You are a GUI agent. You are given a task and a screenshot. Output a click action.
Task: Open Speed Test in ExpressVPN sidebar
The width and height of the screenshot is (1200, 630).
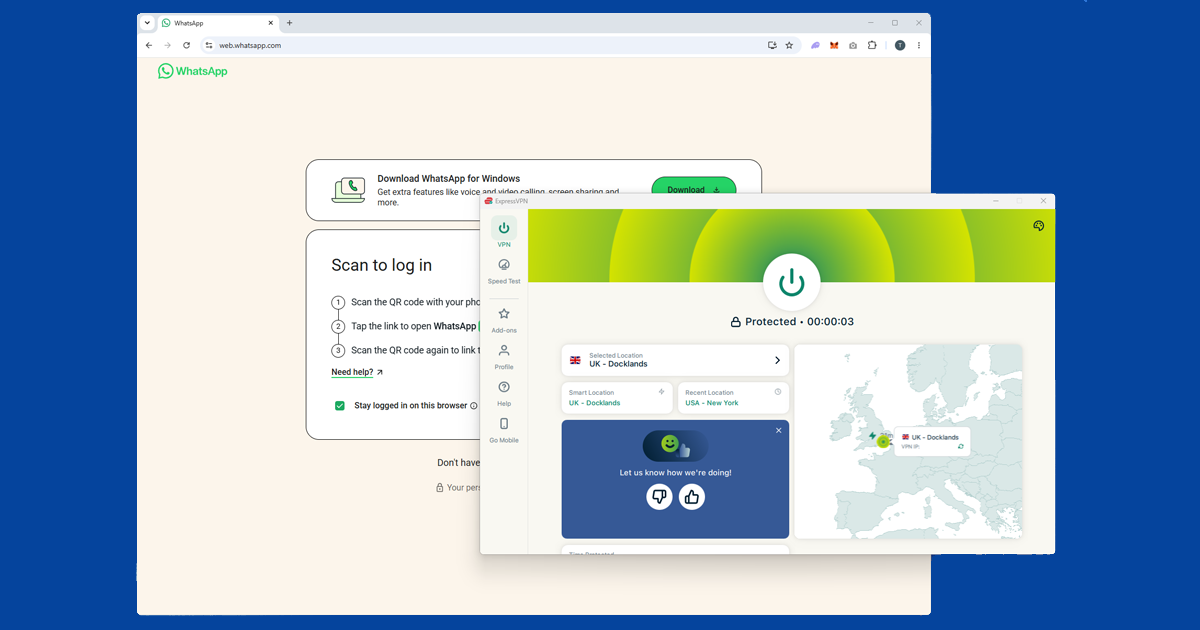(x=504, y=271)
